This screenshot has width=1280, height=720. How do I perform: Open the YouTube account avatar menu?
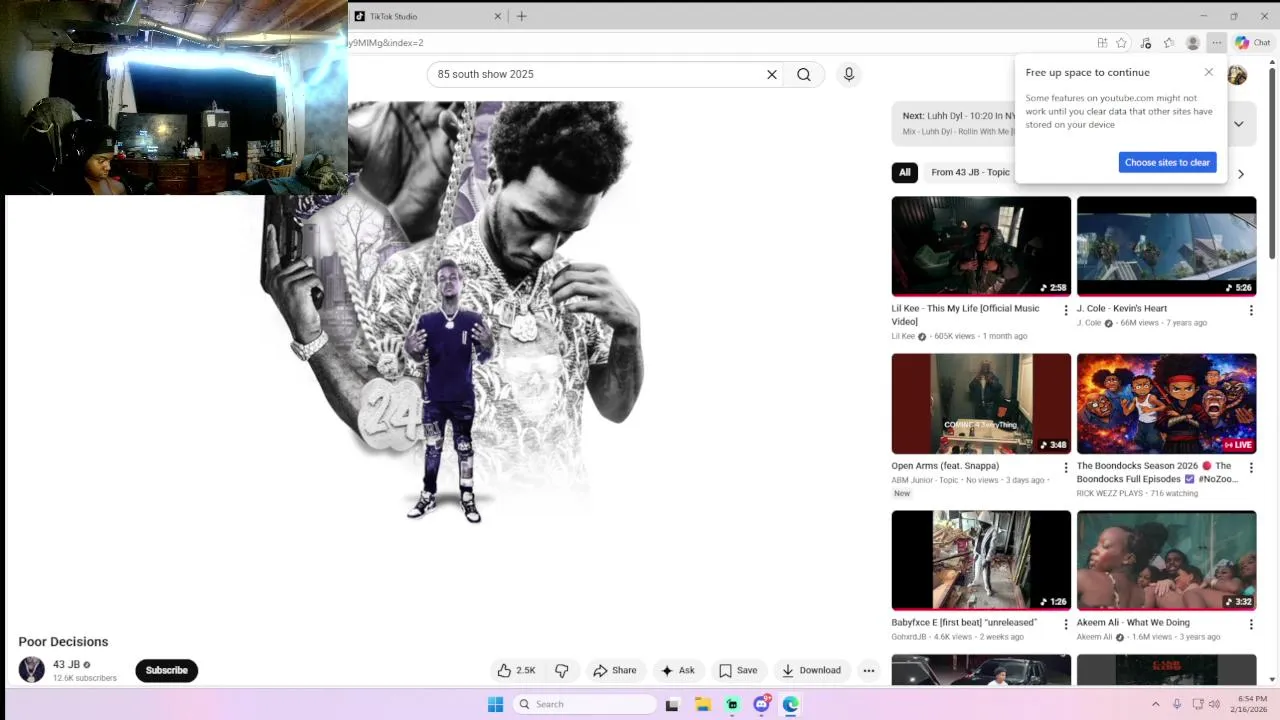tap(1238, 75)
